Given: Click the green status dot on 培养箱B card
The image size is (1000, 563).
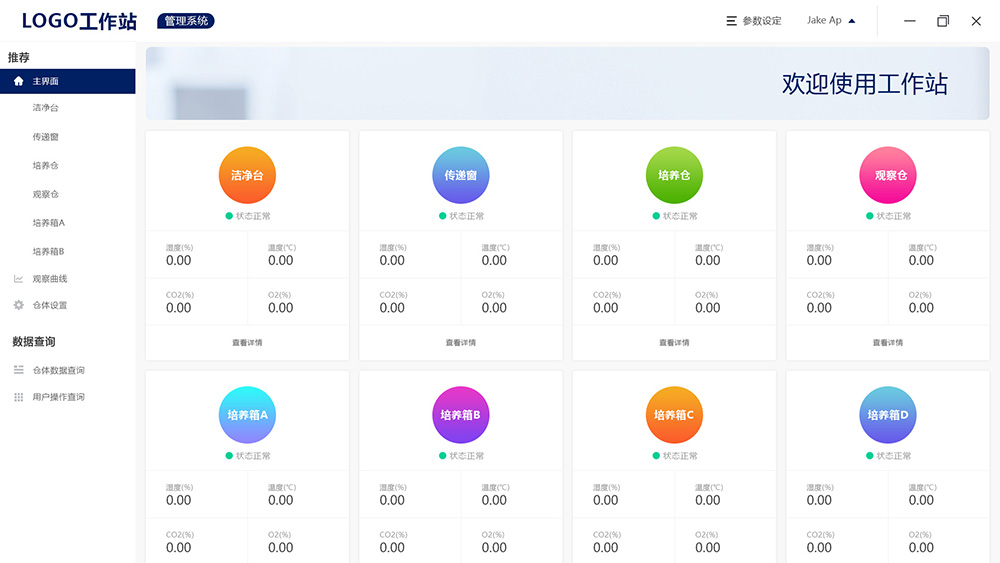Looking at the screenshot, I should [x=443, y=455].
